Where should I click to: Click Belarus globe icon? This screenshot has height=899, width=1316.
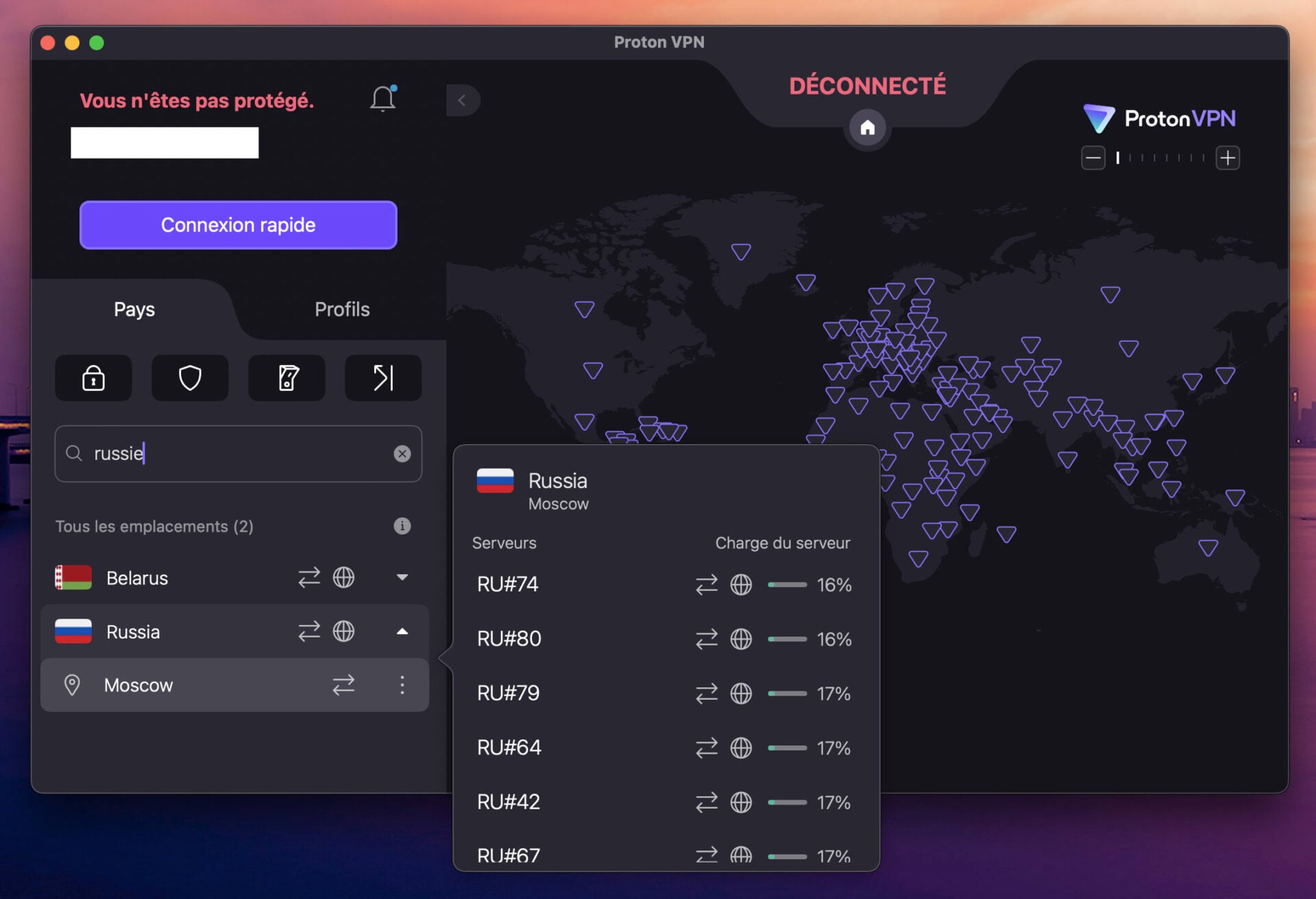(x=343, y=578)
